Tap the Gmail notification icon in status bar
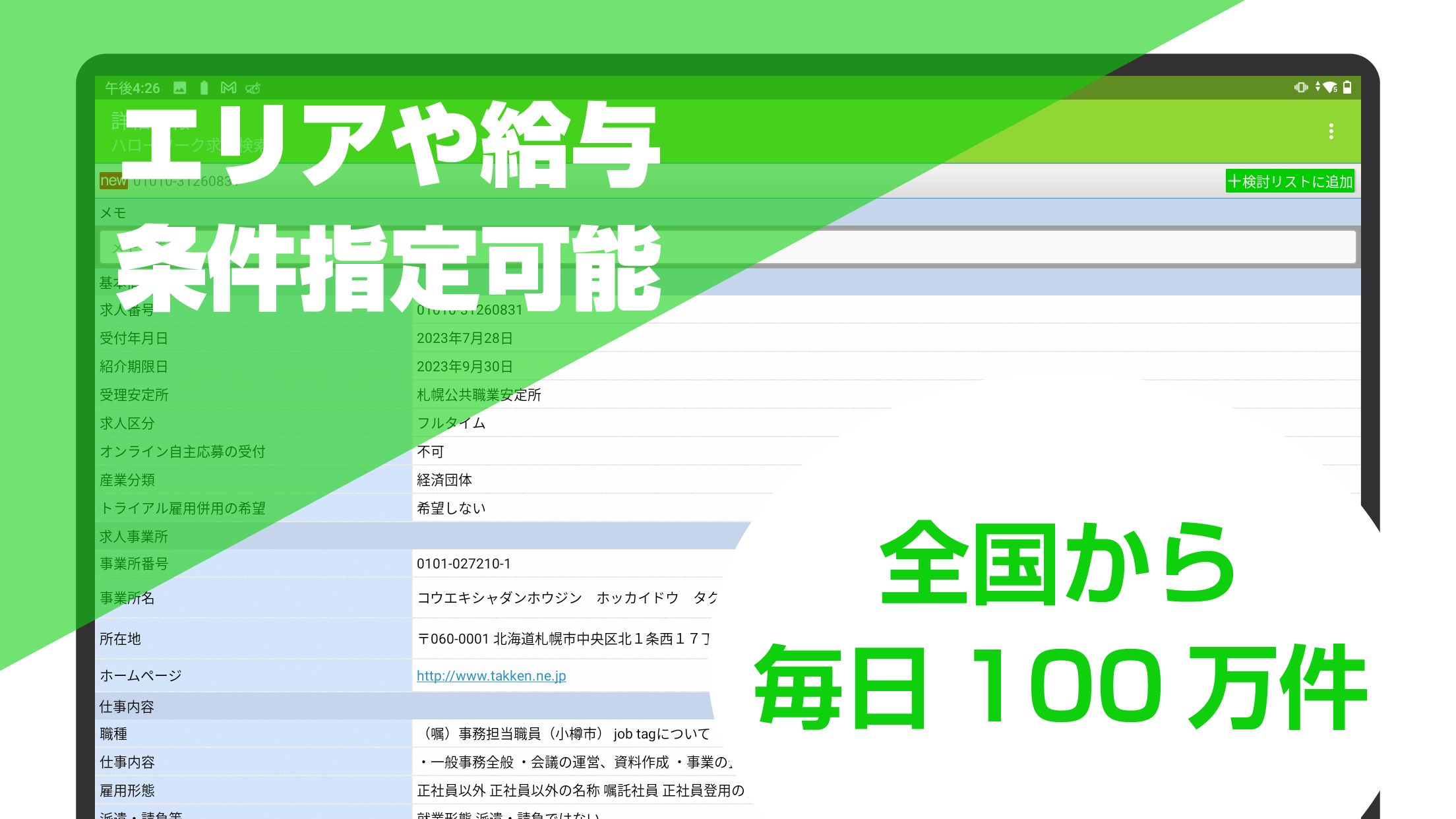This screenshot has width=1456, height=819. tap(229, 88)
